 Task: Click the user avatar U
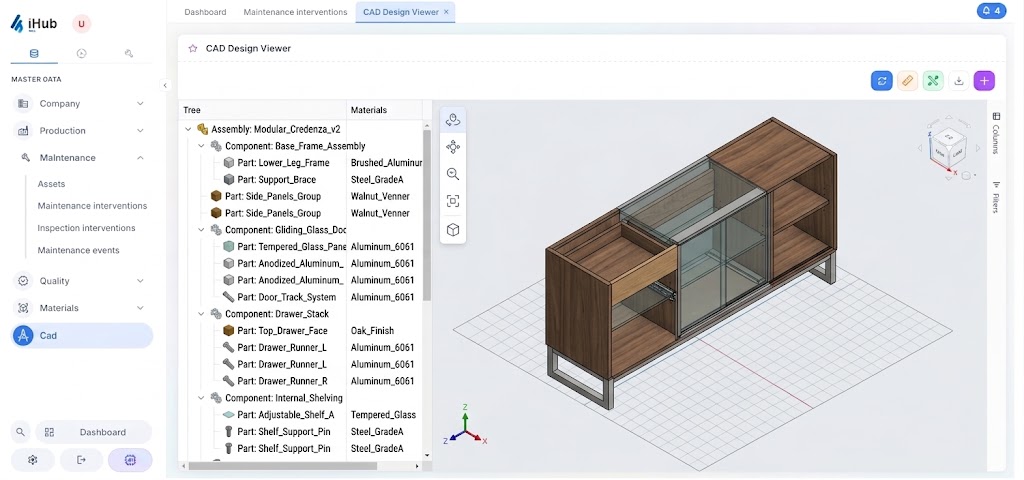(x=82, y=24)
